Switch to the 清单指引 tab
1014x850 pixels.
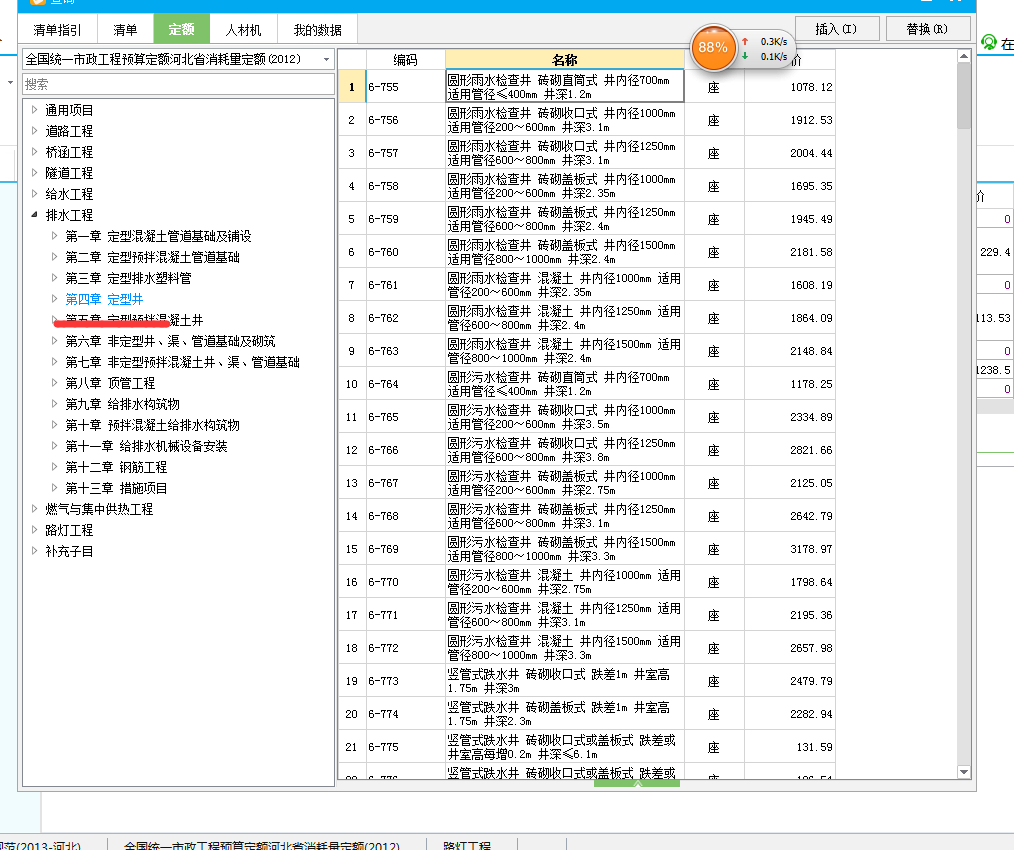58,30
